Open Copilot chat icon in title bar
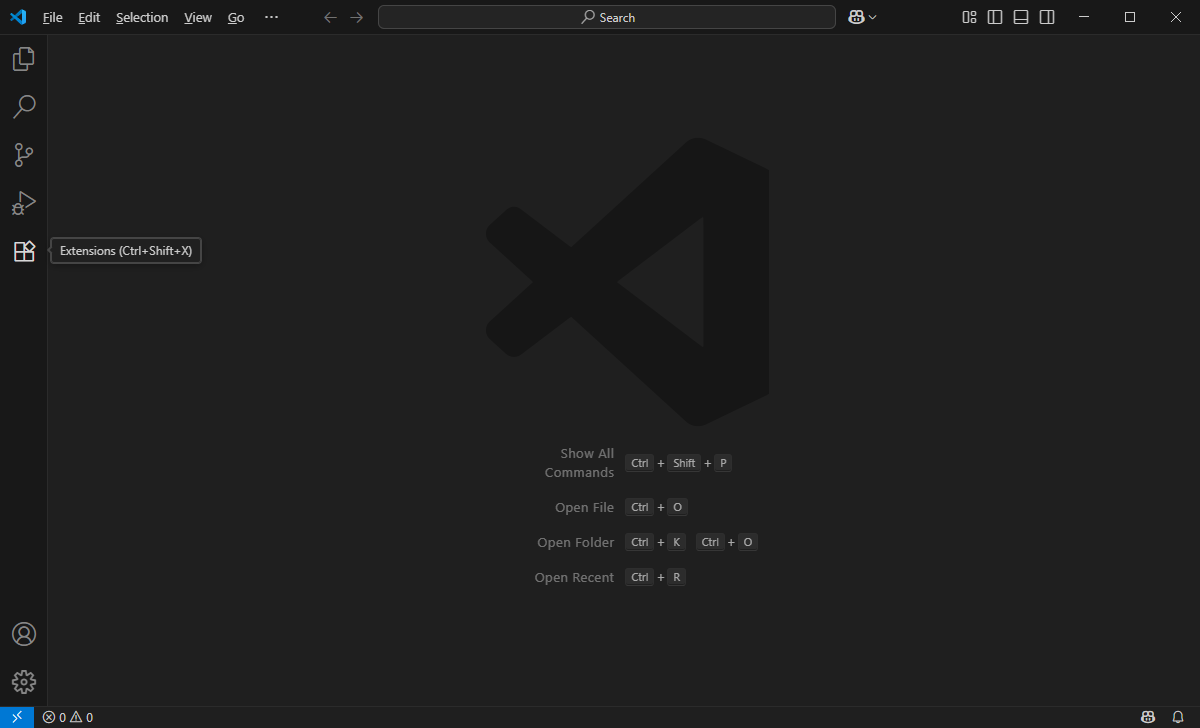The width and height of the screenshot is (1200, 728). pyautogui.click(x=856, y=17)
